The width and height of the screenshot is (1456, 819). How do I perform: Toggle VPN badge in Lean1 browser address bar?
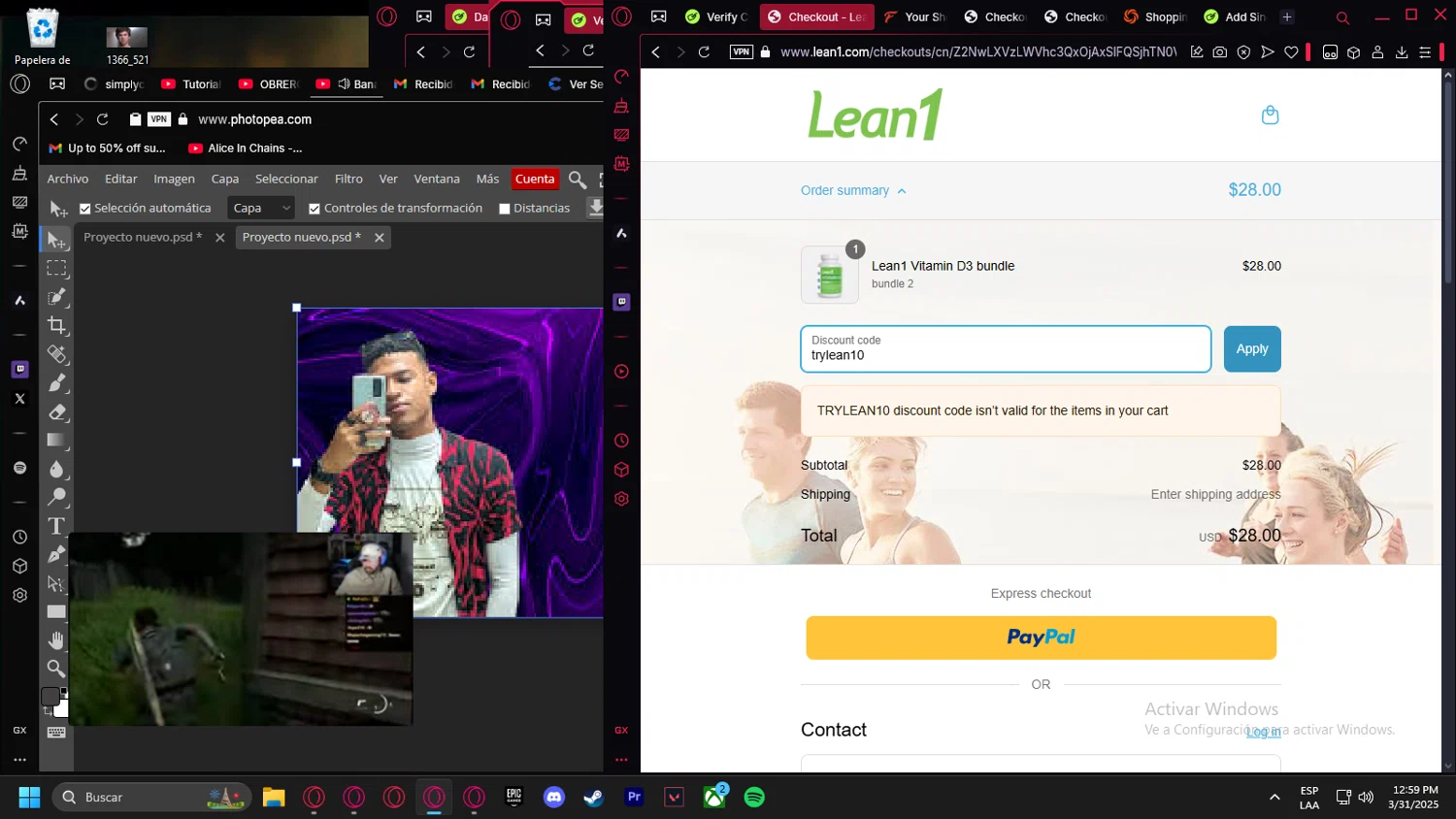point(742,52)
